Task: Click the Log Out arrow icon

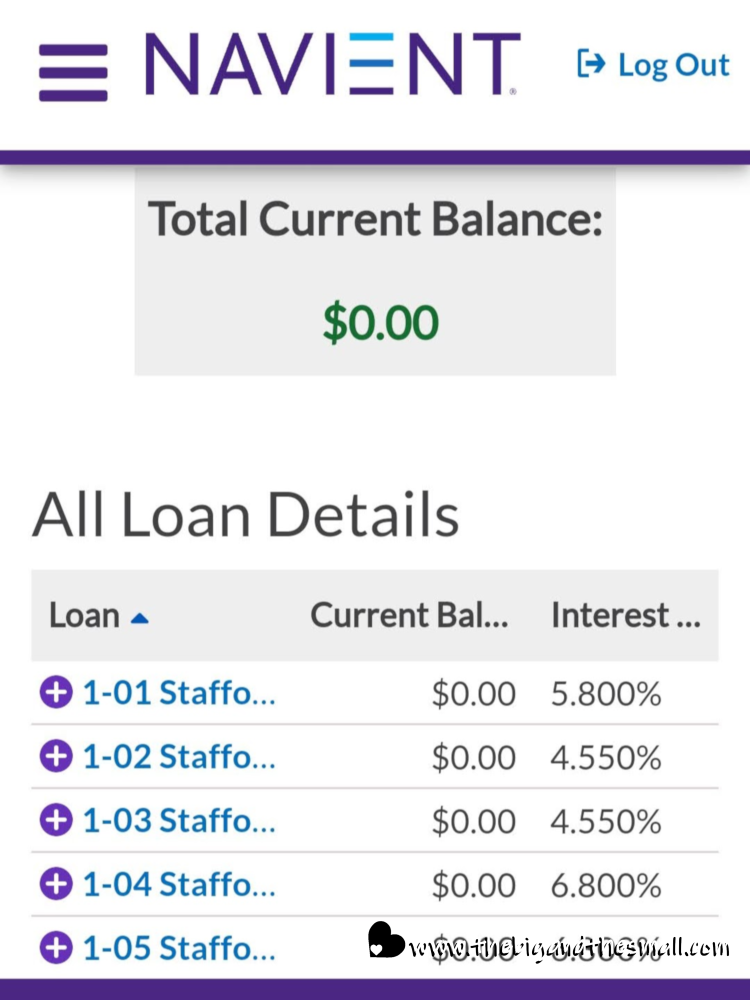Action: (591, 65)
